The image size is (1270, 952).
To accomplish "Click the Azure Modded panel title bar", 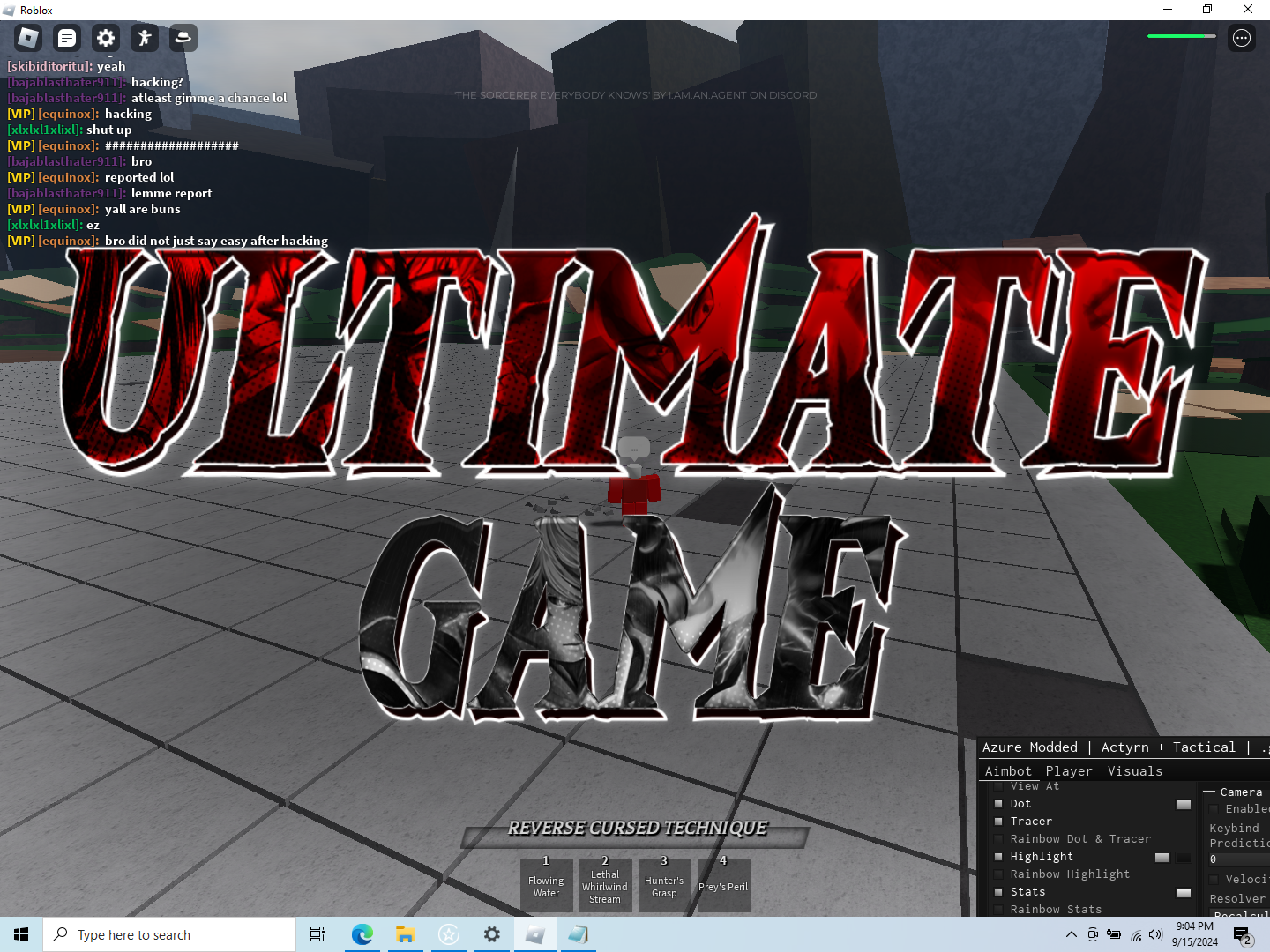I will (x=1124, y=747).
